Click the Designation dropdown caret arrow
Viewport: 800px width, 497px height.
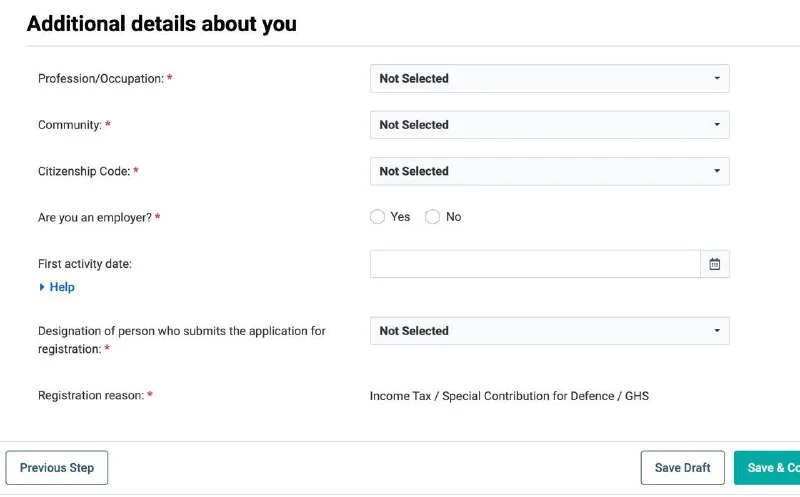[717, 331]
